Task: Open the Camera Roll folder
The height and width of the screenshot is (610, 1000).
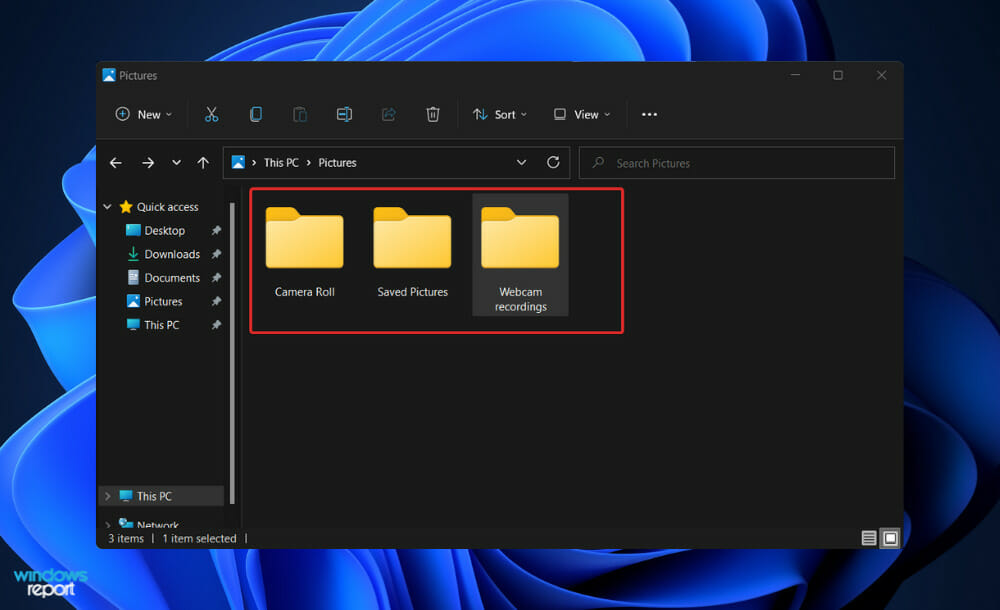Action: pyautogui.click(x=304, y=240)
